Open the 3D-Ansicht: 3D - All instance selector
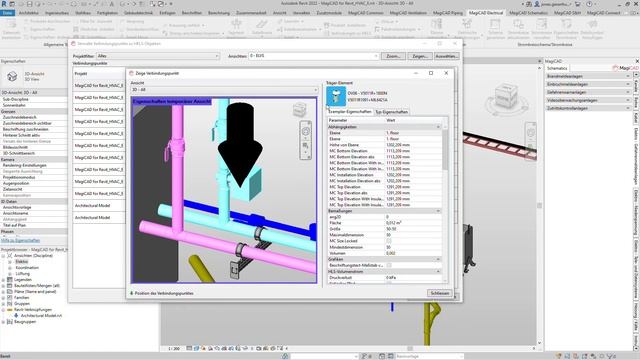 click(34, 93)
